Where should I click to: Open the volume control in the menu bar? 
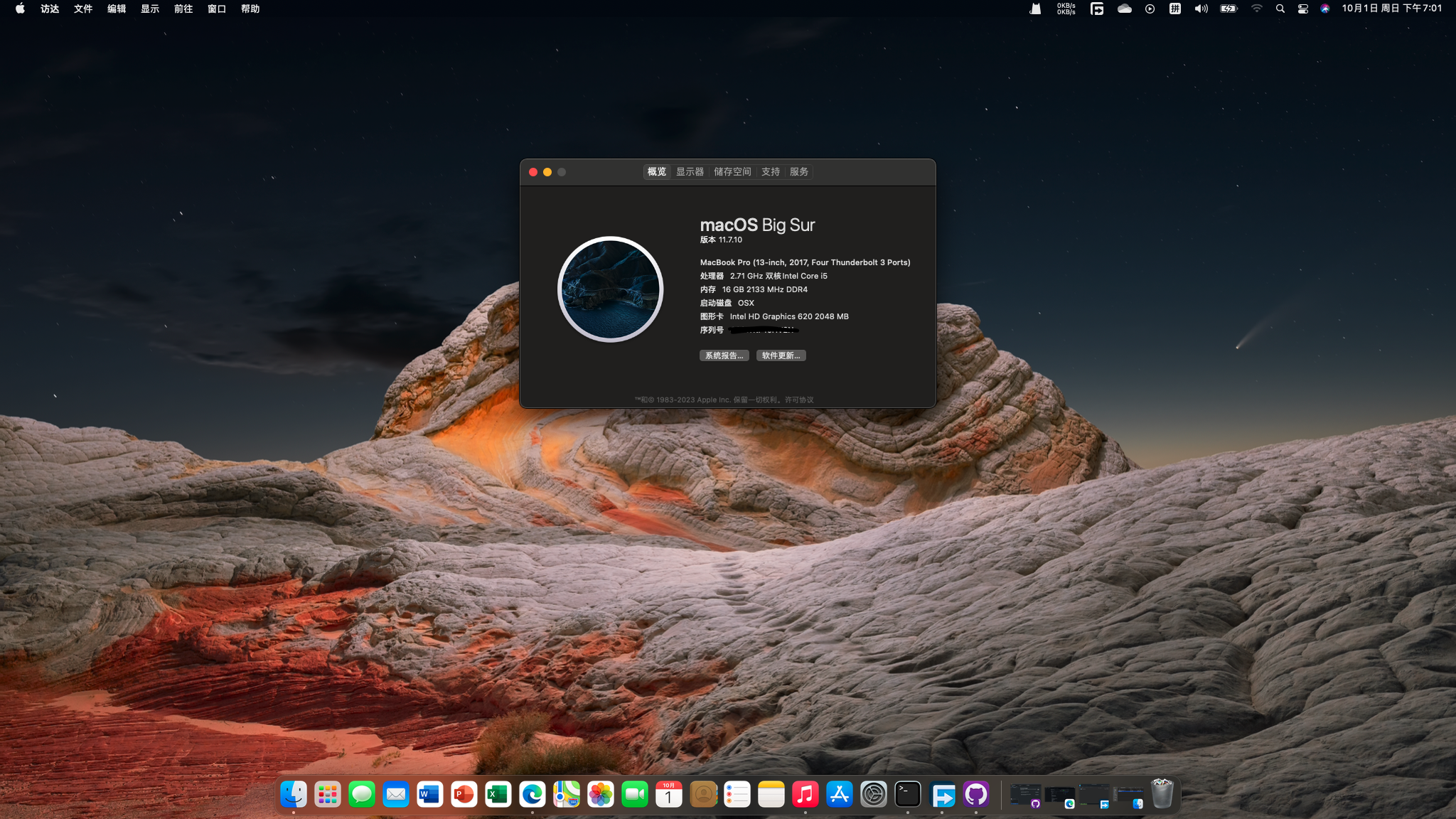[x=1201, y=9]
